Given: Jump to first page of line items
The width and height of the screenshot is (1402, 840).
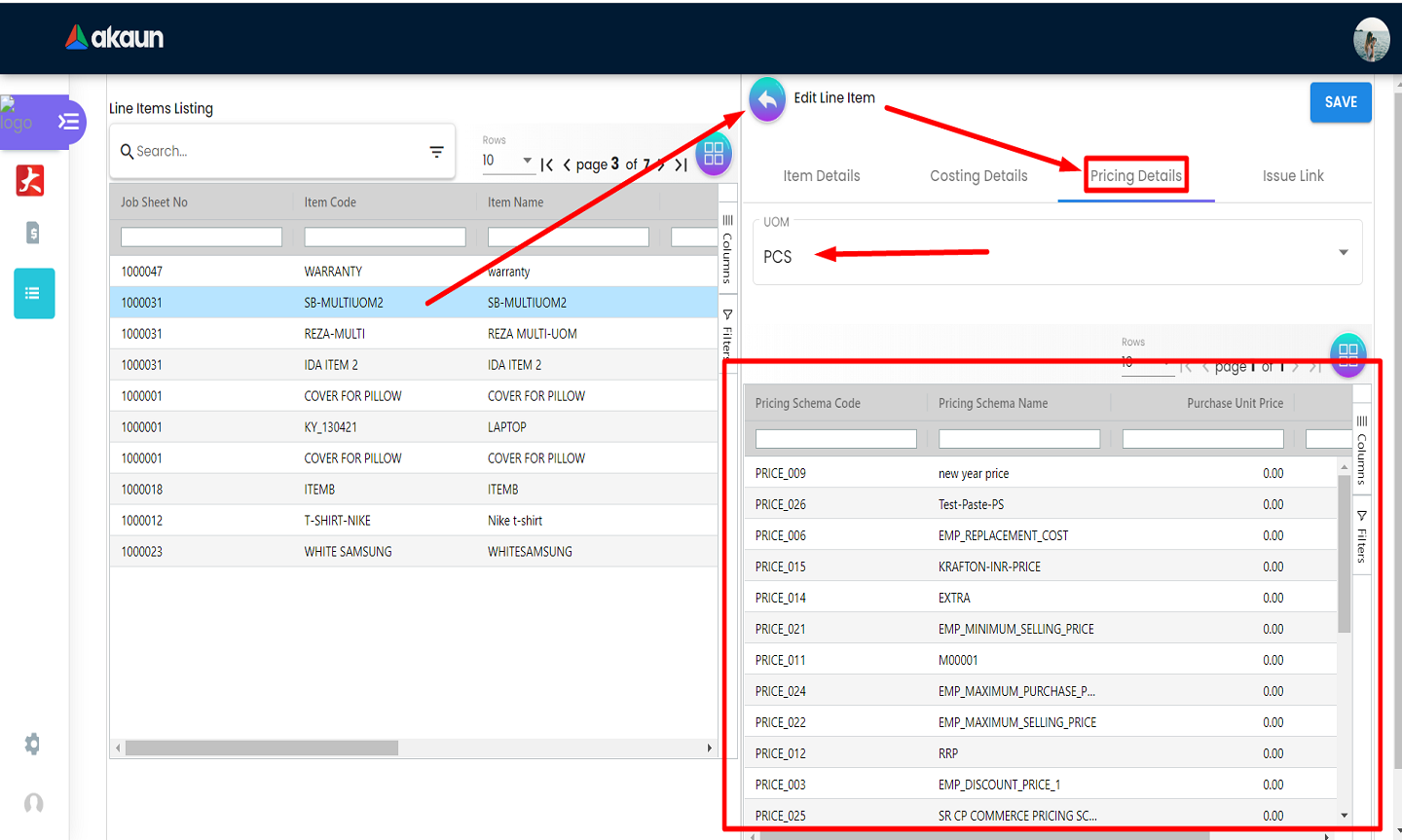Looking at the screenshot, I should [x=547, y=164].
